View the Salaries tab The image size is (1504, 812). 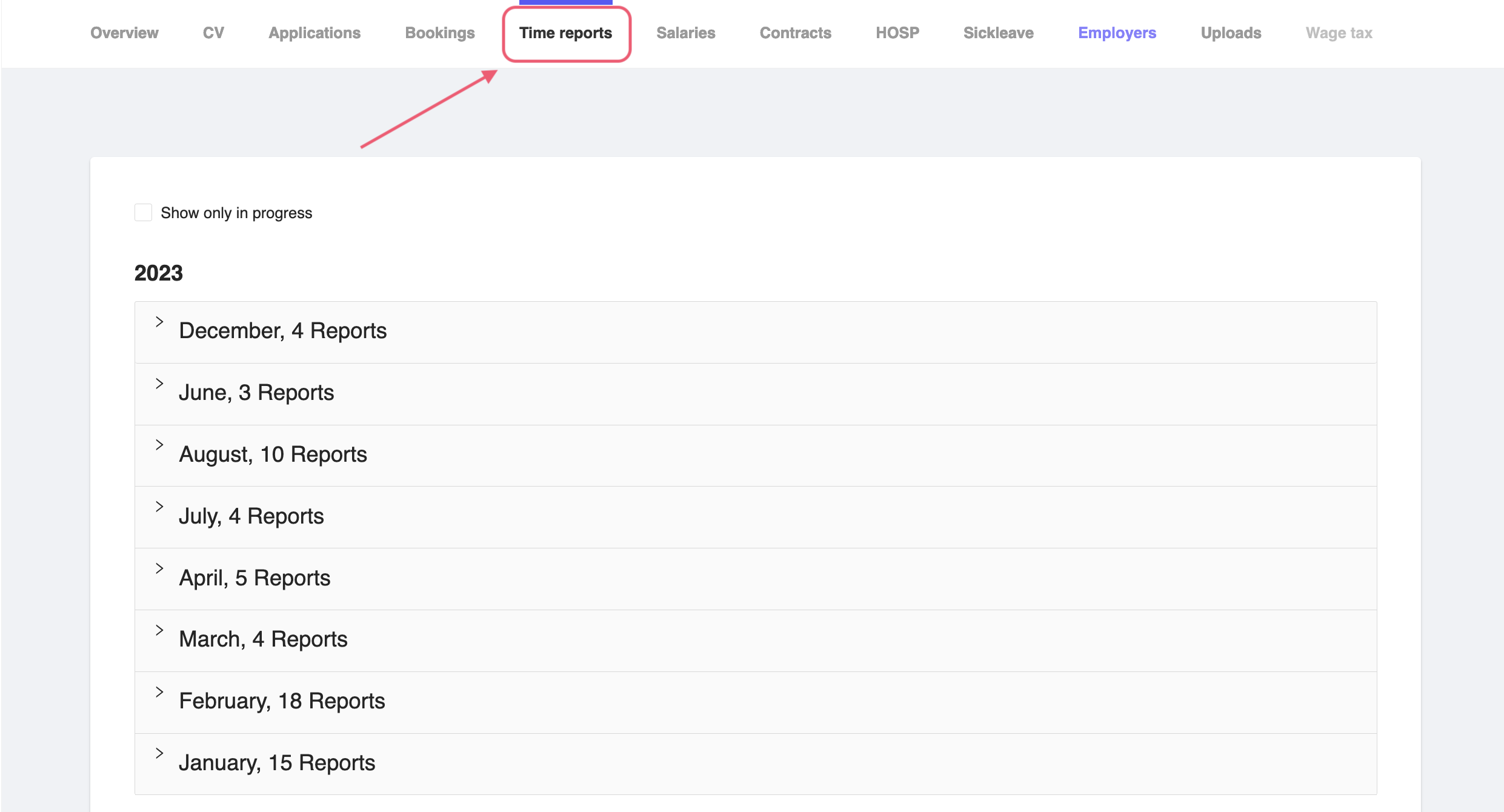[x=686, y=33]
